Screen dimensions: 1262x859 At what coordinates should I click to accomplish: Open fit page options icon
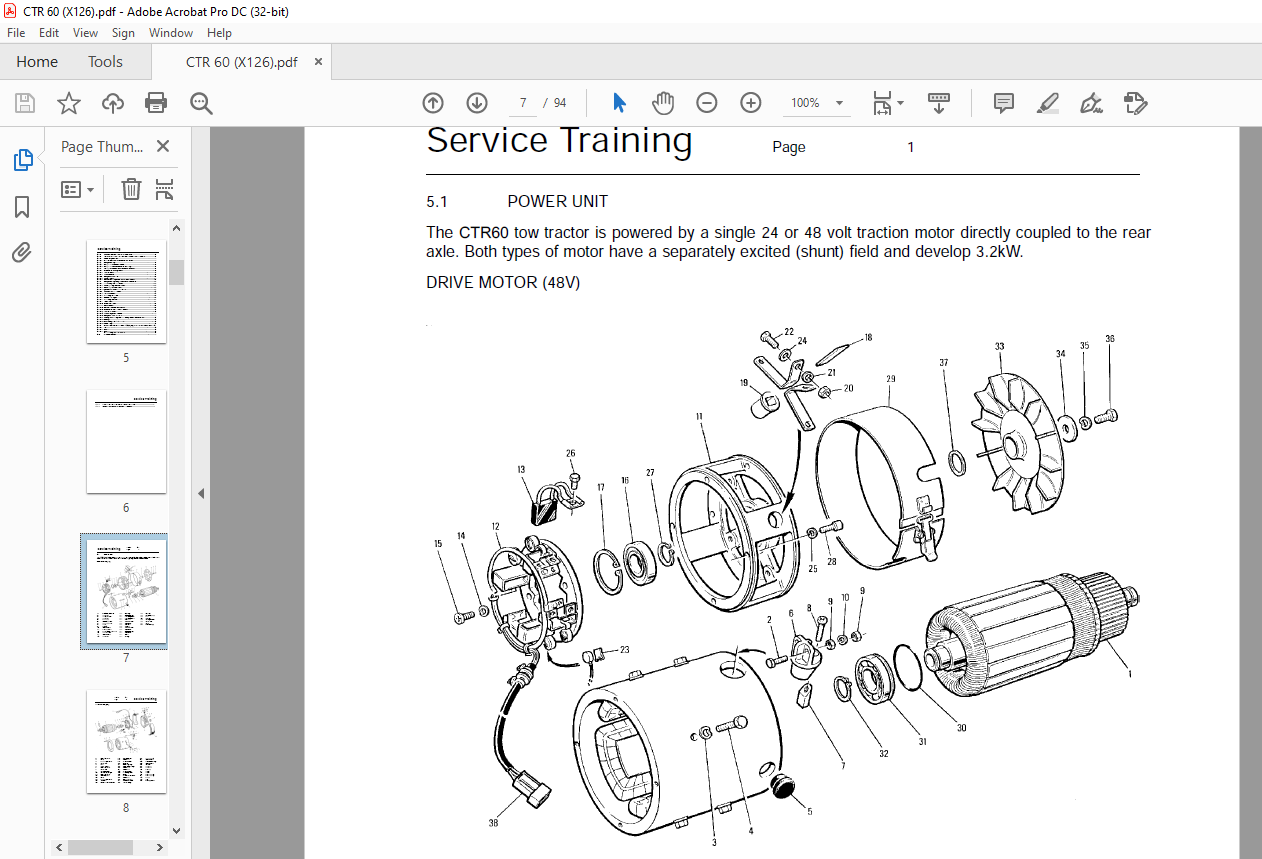pos(882,103)
